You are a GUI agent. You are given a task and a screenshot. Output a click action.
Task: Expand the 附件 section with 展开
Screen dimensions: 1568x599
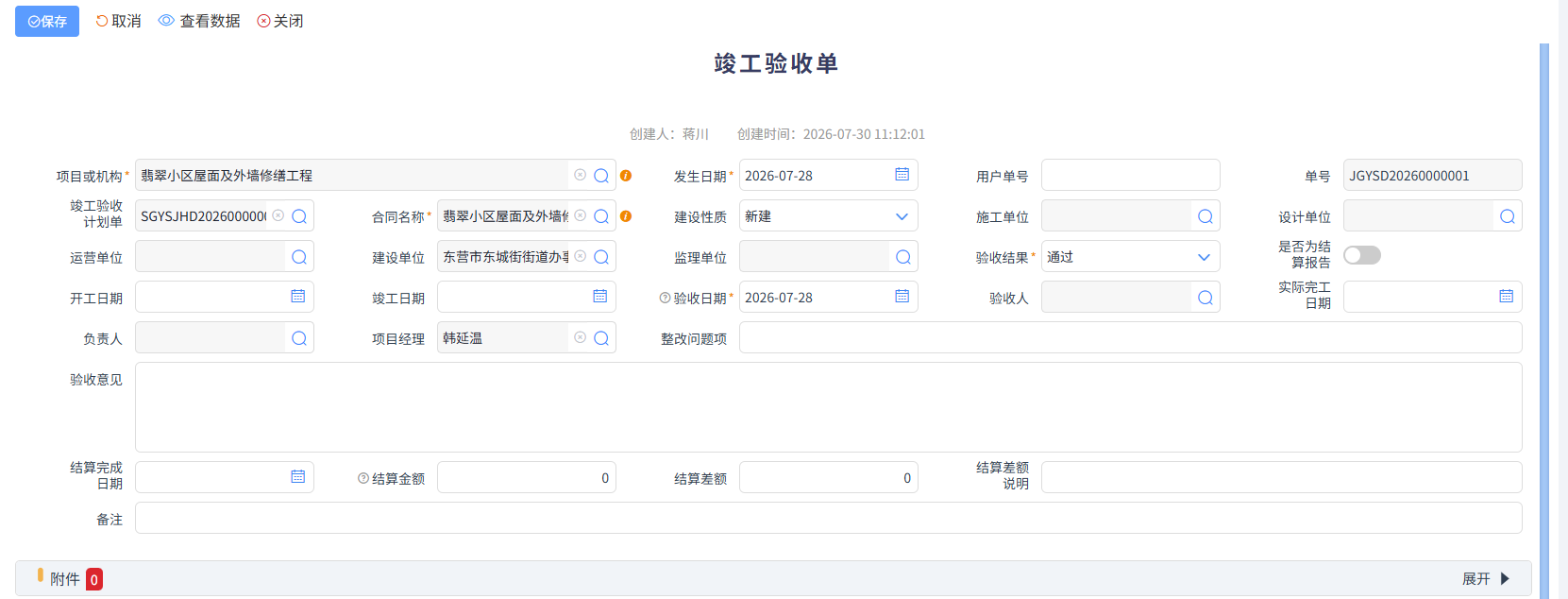[1487, 579]
